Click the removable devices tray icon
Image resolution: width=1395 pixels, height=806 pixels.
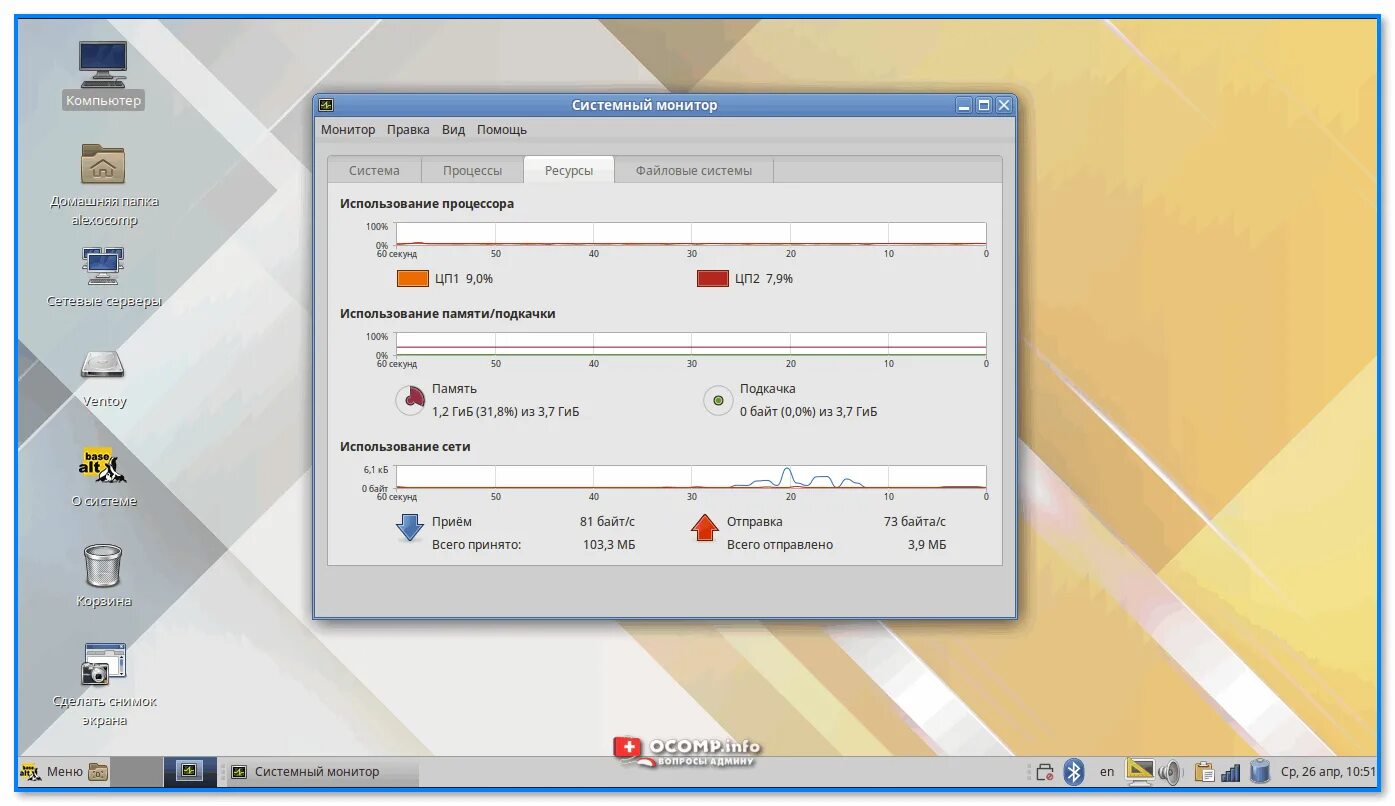[1044, 772]
